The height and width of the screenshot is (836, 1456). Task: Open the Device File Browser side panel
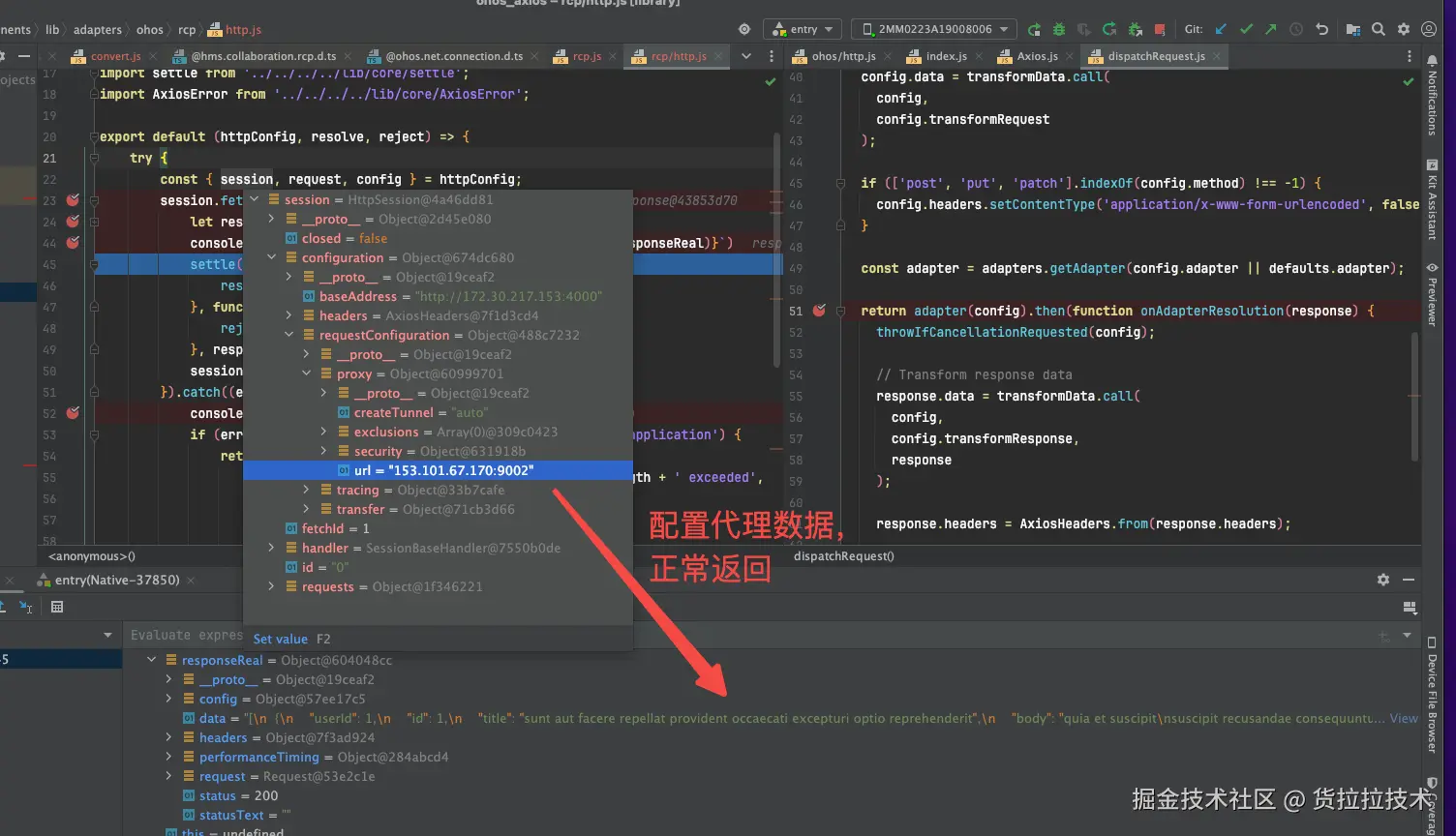(x=1432, y=694)
